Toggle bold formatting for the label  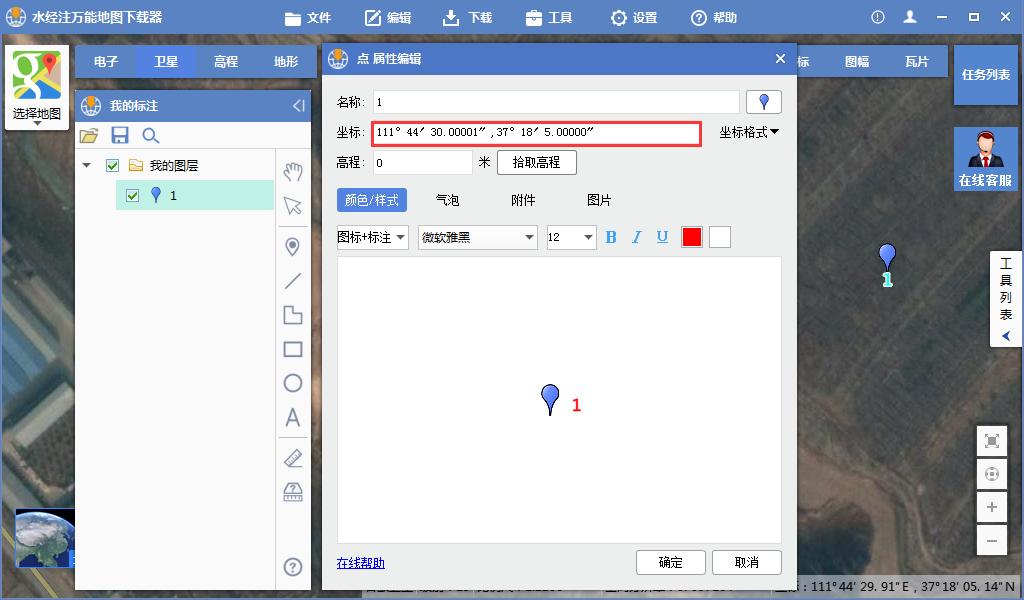pos(611,237)
